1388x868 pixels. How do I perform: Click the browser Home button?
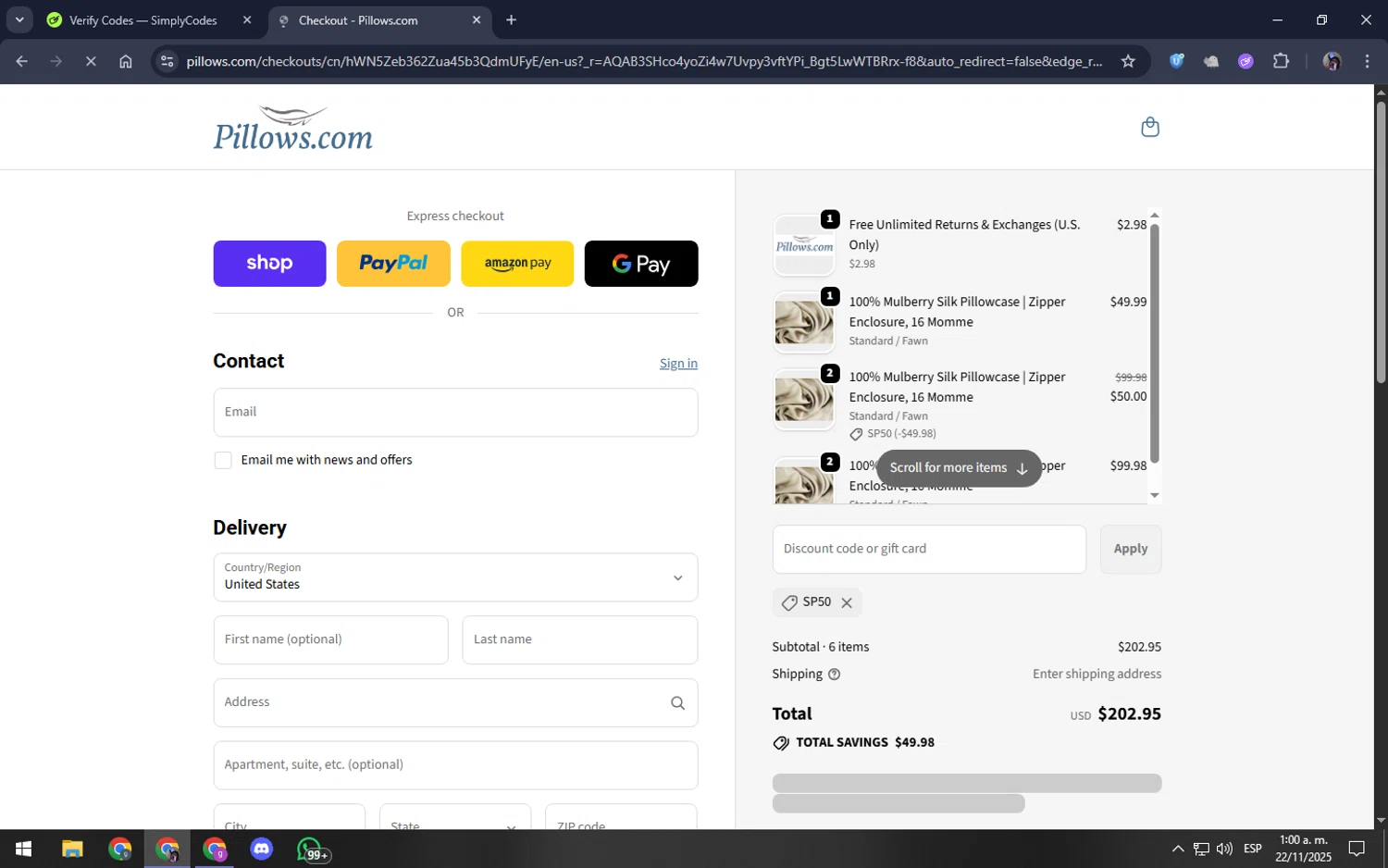click(126, 62)
